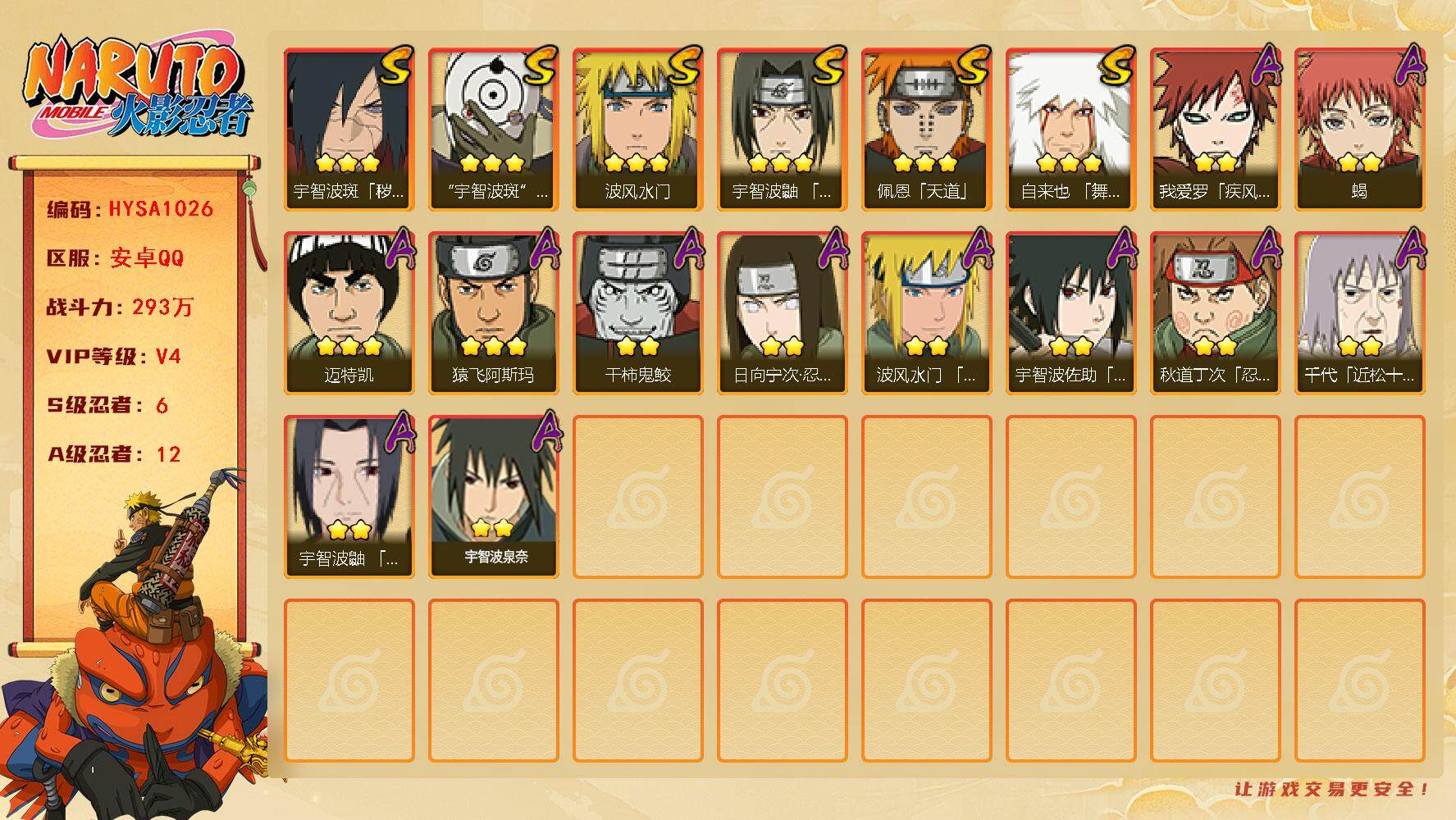The image size is (1456, 820).
Task: Click the 迈特凯 ninja portrait
Action: click(x=349, y=313)
